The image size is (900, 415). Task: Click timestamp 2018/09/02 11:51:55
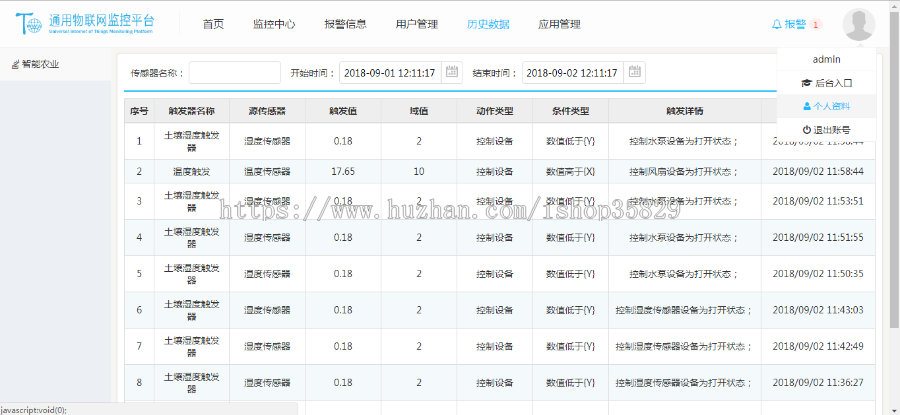point(818,237)
